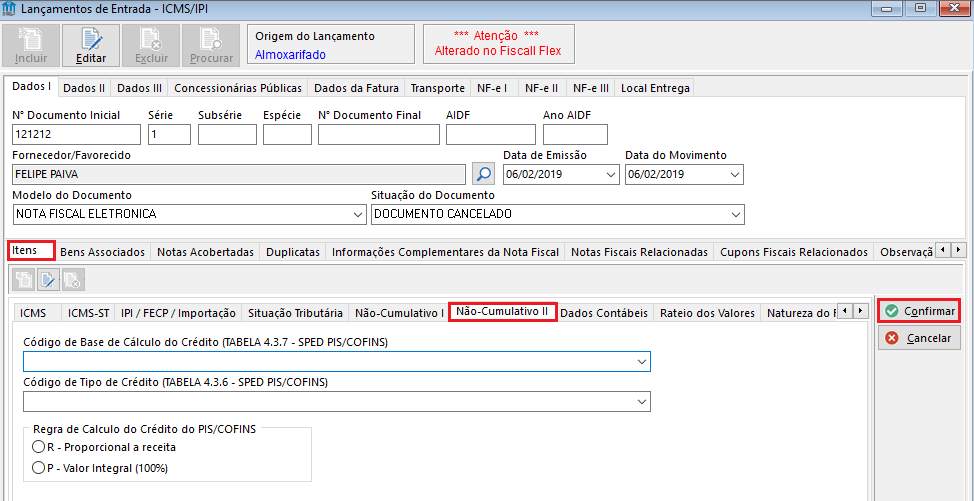
Task: Open the NF-e I tab
Action: click(x=493, y=88)
